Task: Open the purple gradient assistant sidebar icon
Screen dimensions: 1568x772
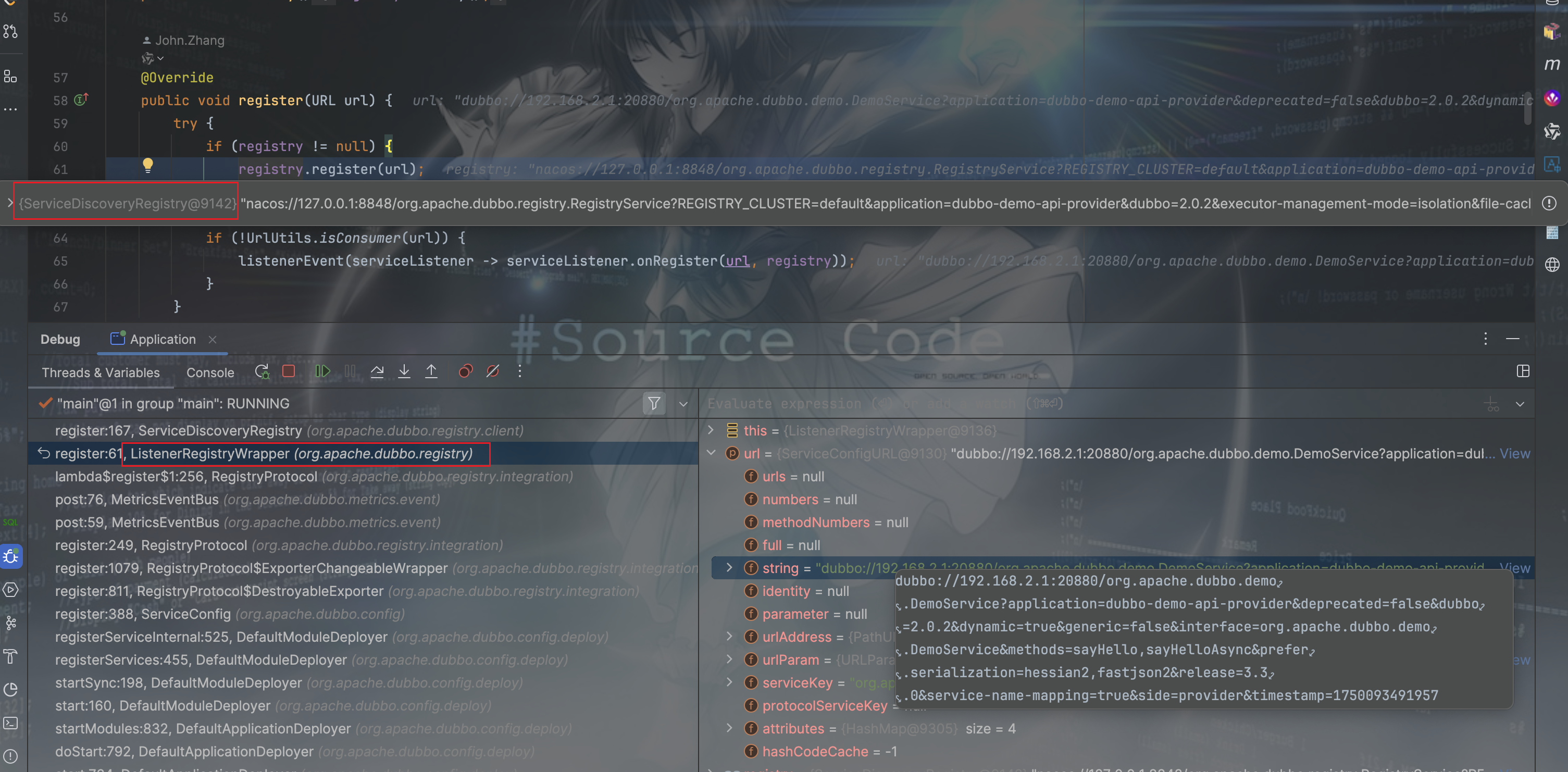Action: pyautogui.click(x=1552, y=97)
